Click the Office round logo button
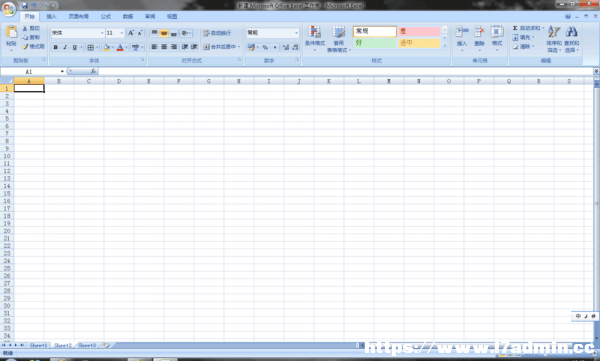 [x=8, y=8]
